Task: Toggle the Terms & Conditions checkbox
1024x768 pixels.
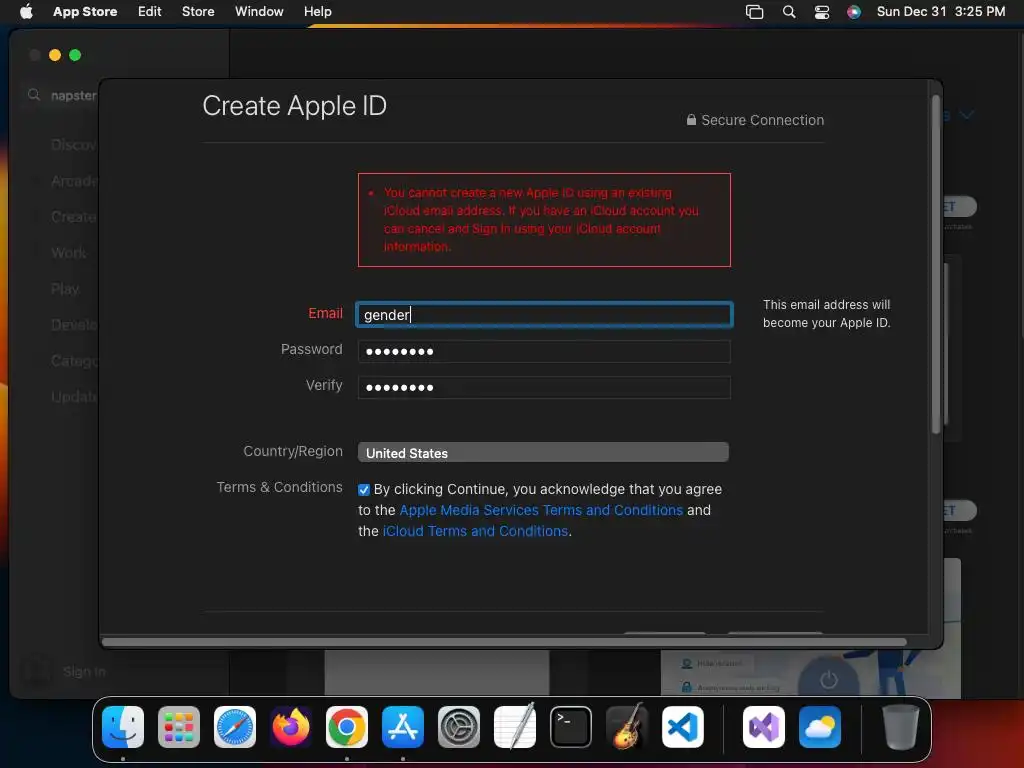Action: pyautogui.click(x=364, y=490)
